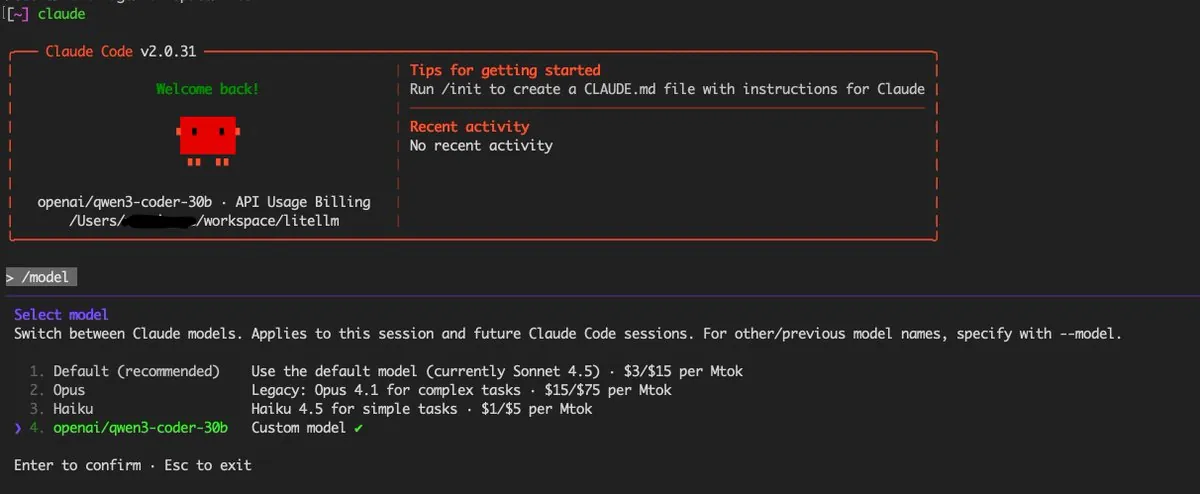Click the Enter to confirm hint
This screenshot has width=1200, height=494.
pos(77,465)
